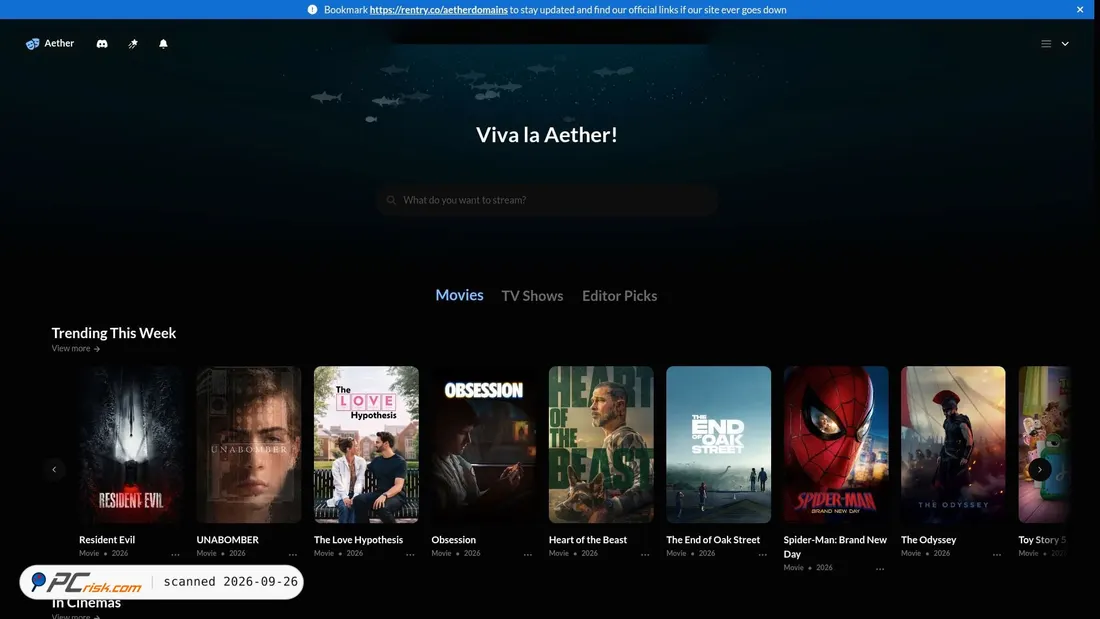Open The Love Hypothesis poster
This screenshot has width=1100, height=619.
point(366,444)
